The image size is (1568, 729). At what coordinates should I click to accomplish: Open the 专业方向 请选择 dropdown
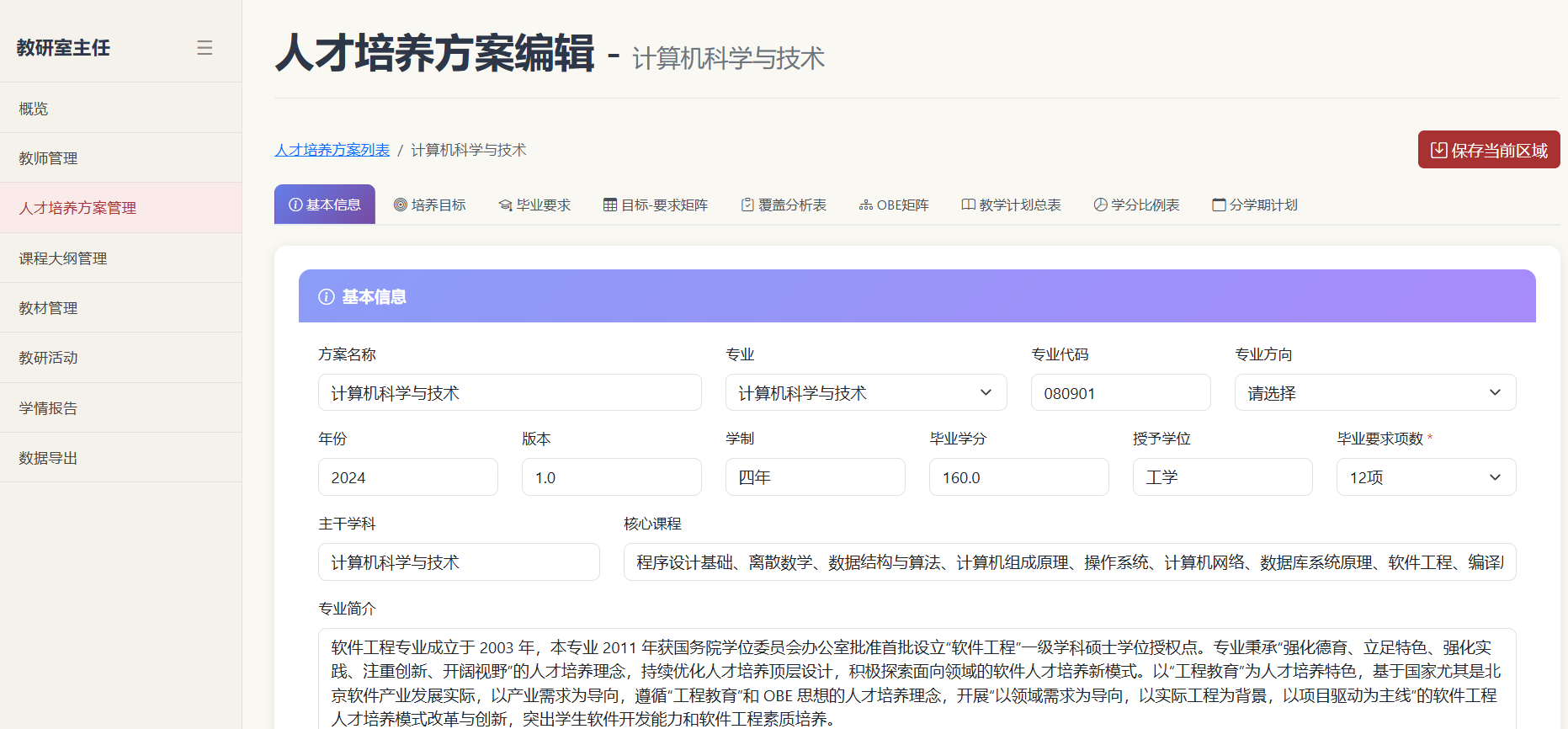pos(1375,392)
